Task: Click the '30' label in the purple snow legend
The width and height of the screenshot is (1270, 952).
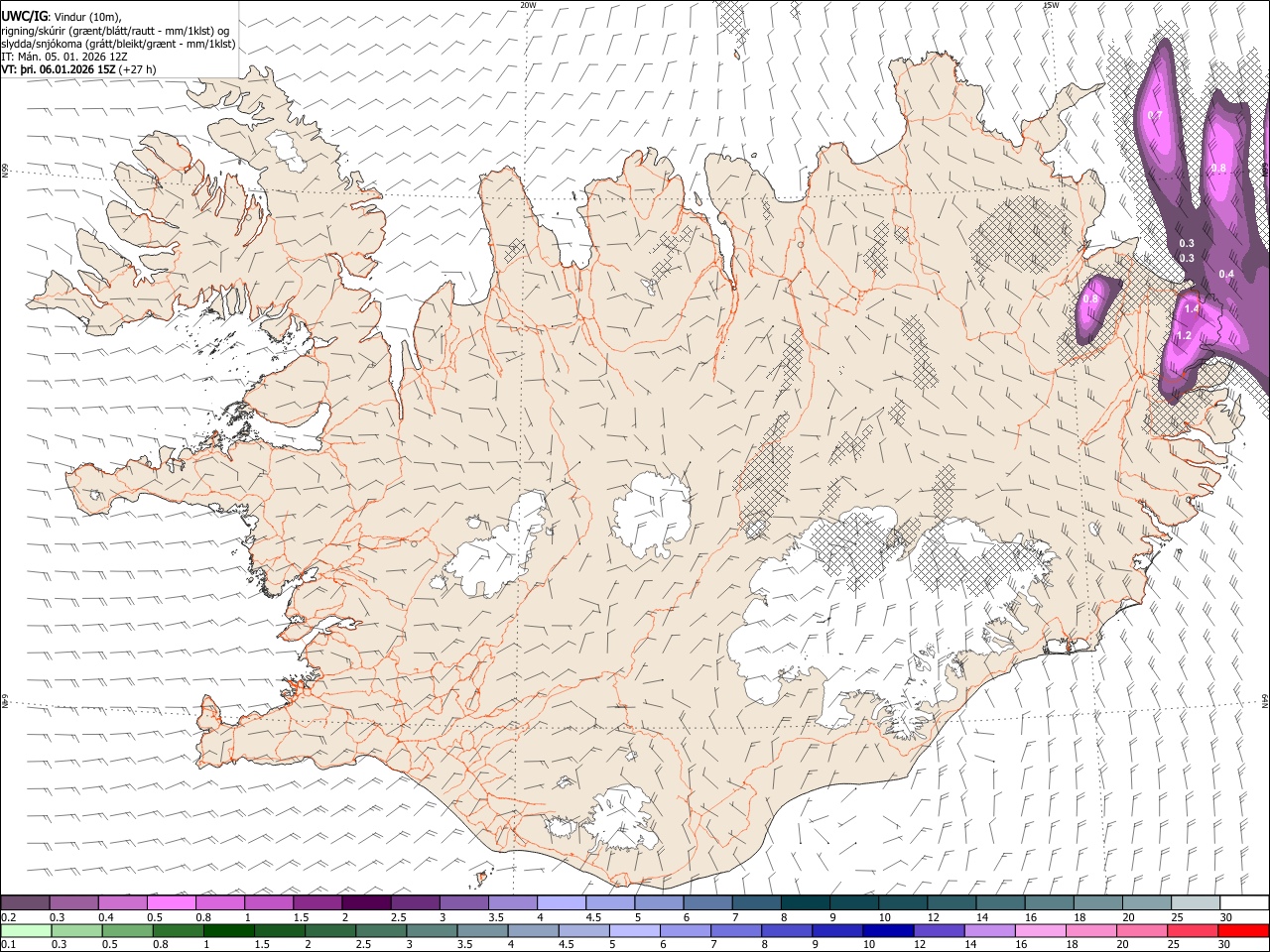Action: pyautogui.click(x=1224, y=917)
